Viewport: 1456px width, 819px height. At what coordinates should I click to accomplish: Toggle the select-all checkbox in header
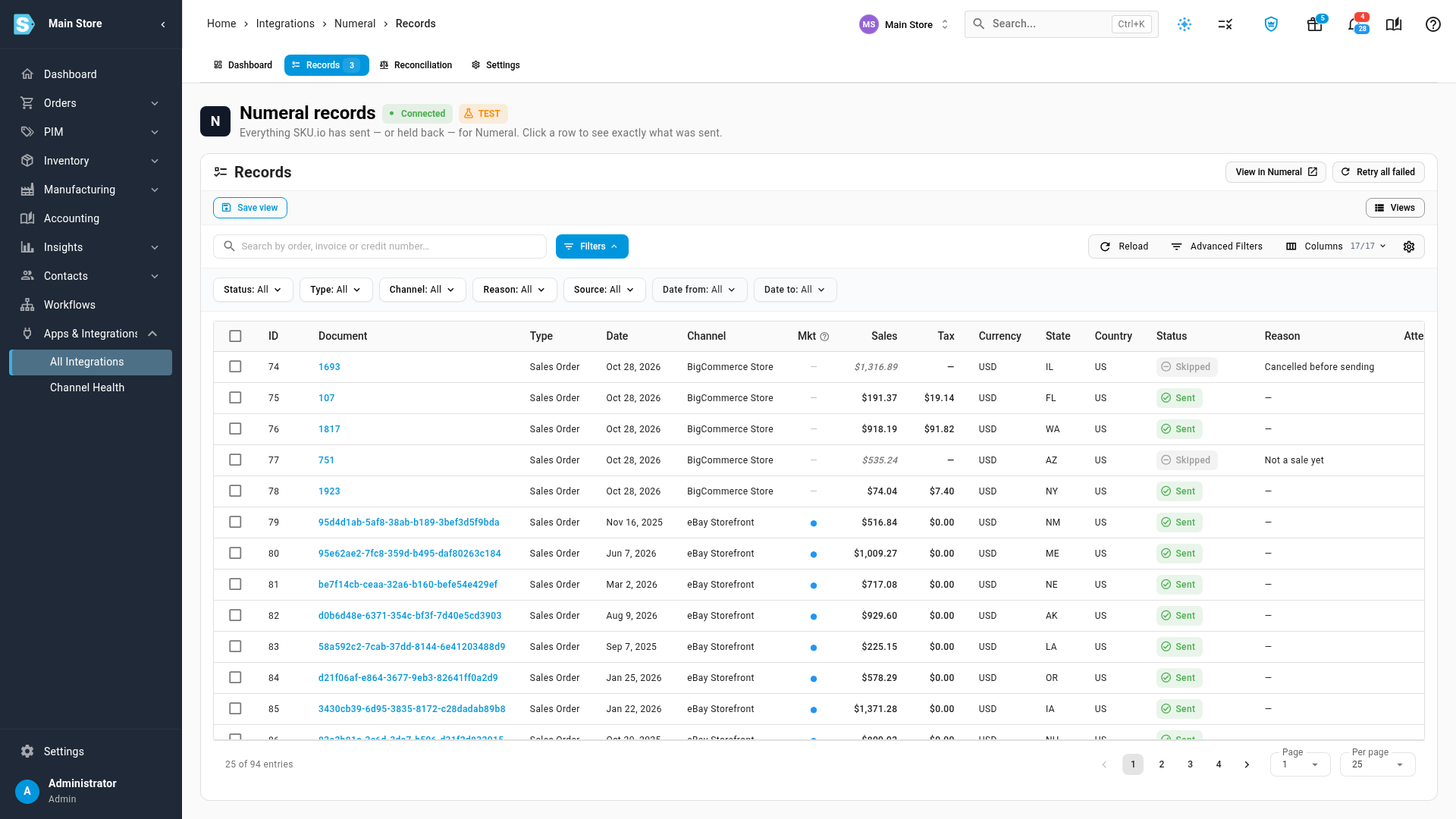tap(235, 336)
